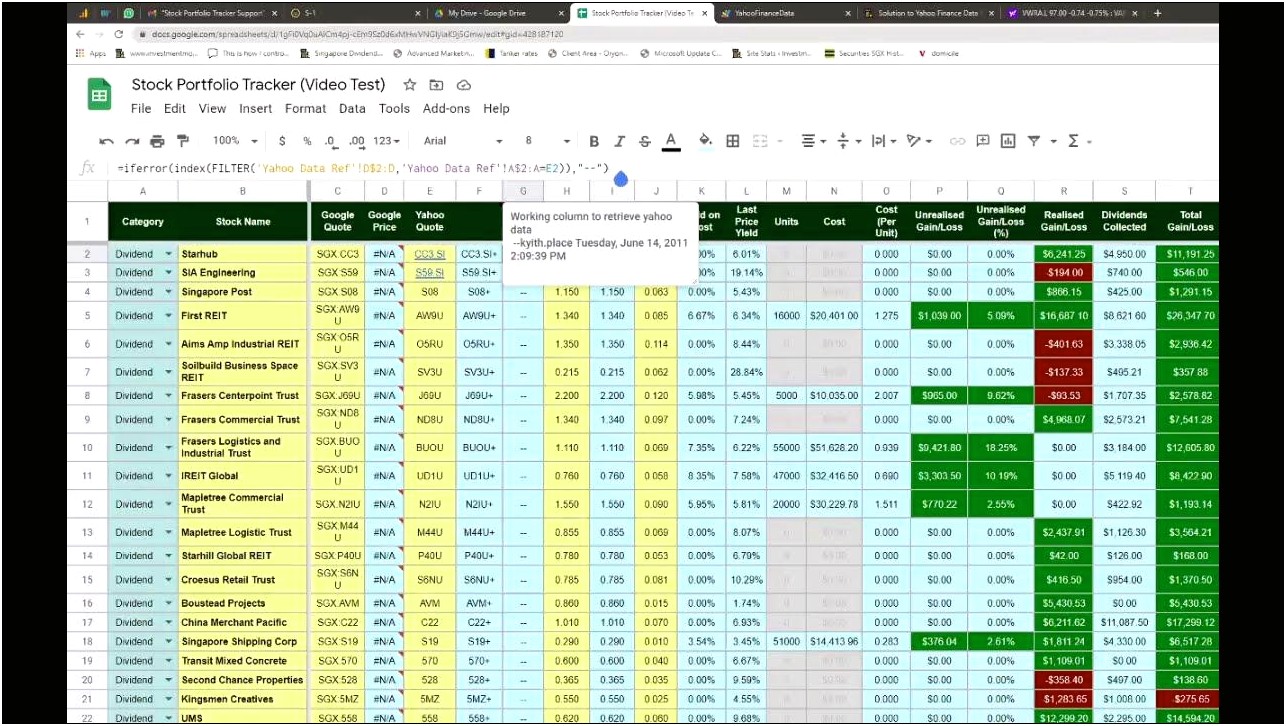Screen dimensions: 1286x726
Task: Open the 123 more formats dropdown
Action: [x=387, y=141]
